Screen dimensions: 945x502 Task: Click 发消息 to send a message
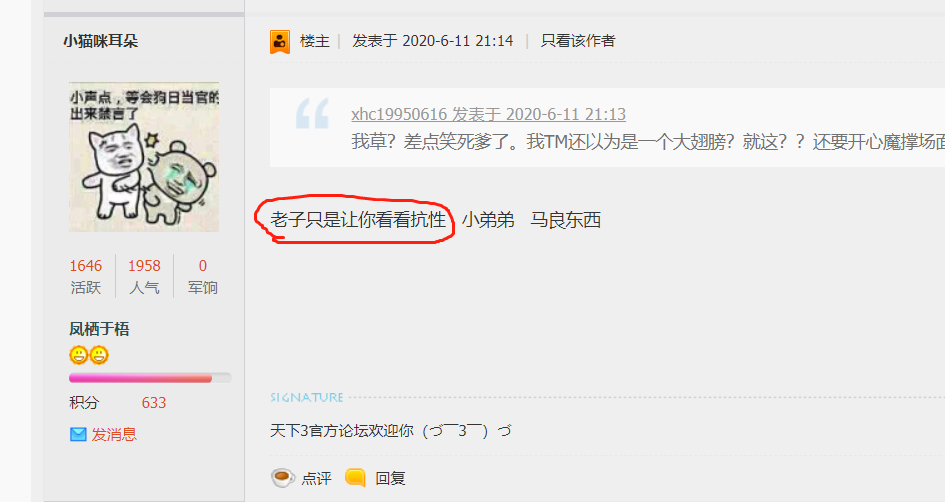point(114,435)
